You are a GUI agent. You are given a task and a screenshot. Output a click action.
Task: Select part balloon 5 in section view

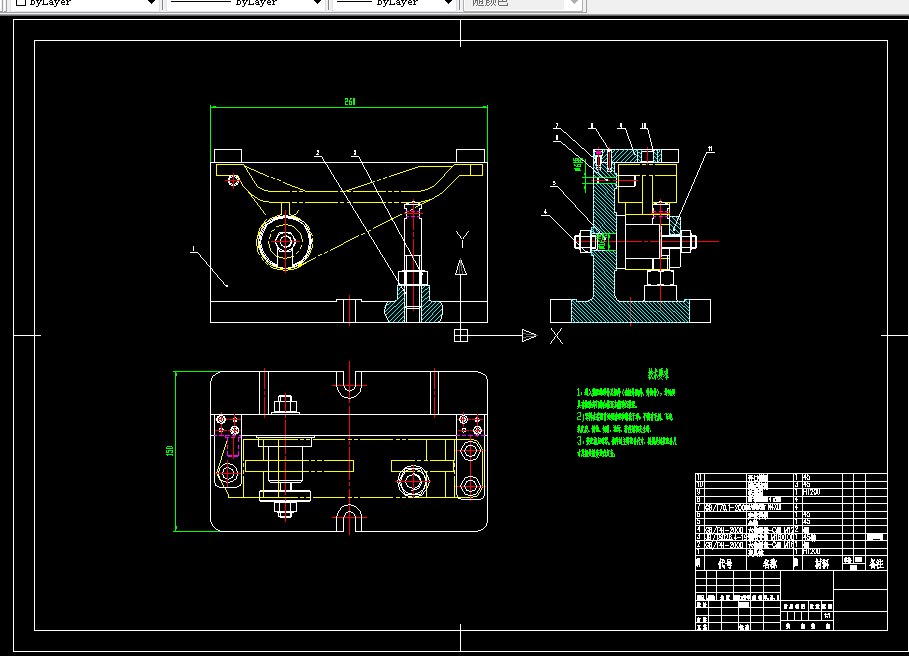[x=554, y=184]
